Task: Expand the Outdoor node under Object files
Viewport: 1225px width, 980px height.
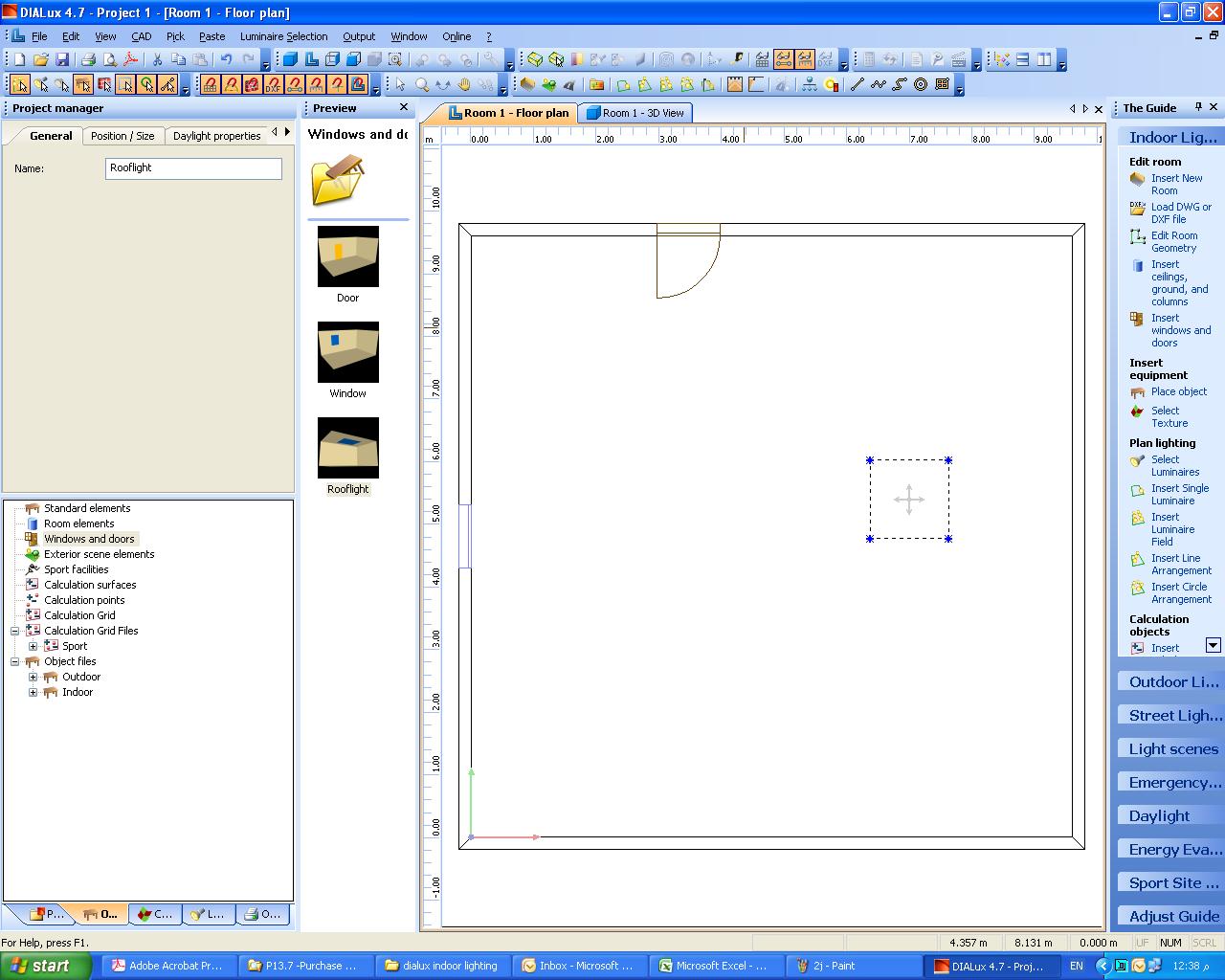Action: (34, 677)
